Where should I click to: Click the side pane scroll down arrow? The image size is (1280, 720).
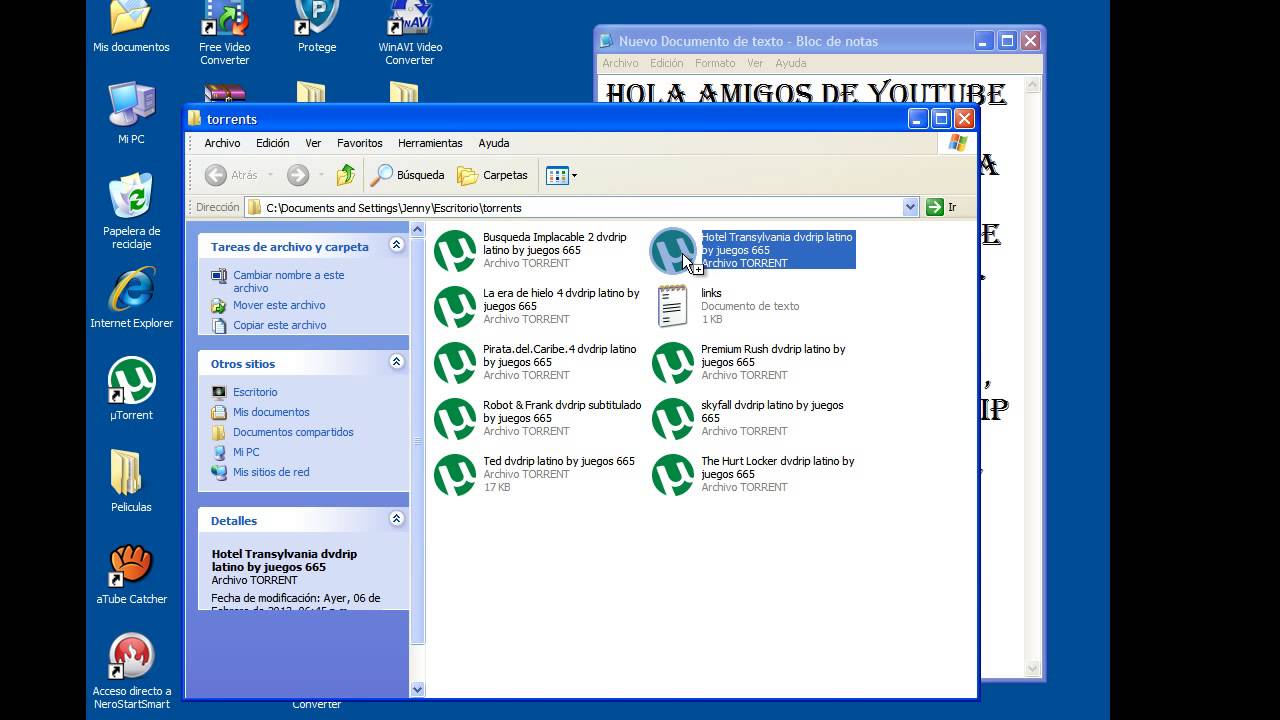(418, 689)
